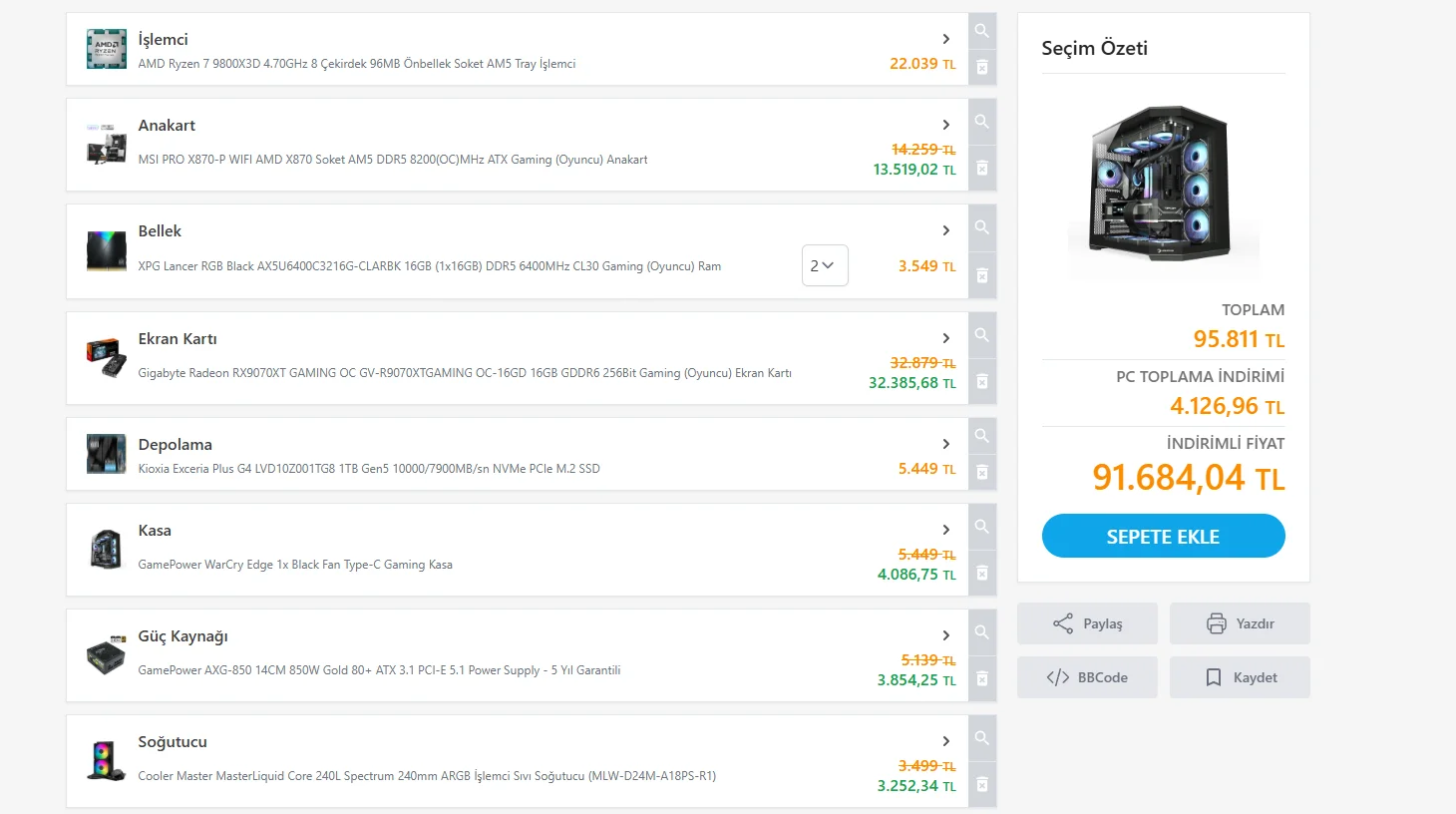Delete the Ekran Kartı item
This screenshot has width=1456, height=814.
[982, 381]
